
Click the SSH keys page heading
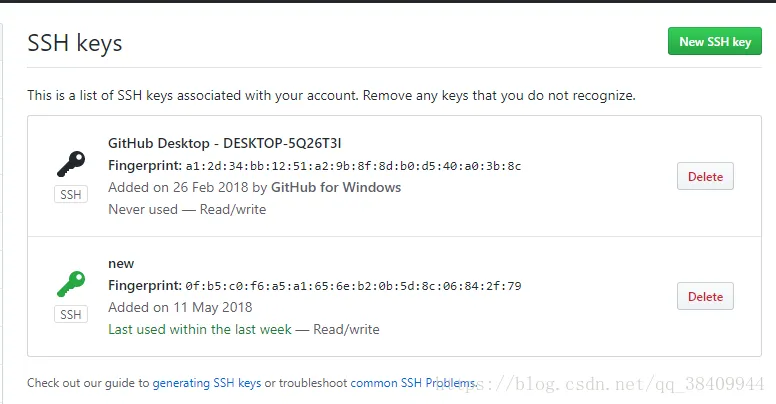(75, 43)
